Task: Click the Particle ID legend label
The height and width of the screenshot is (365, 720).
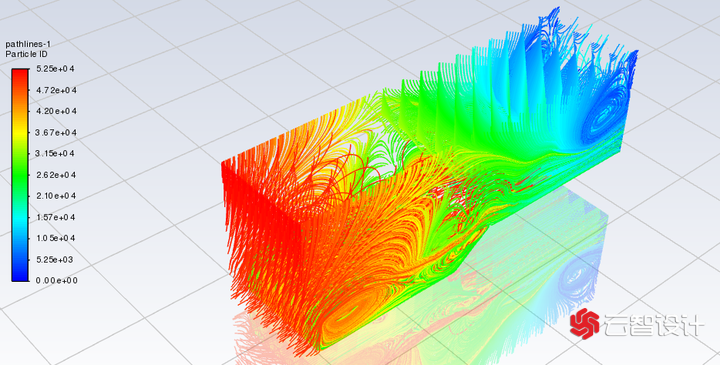Action: click(x=26, y=54)
